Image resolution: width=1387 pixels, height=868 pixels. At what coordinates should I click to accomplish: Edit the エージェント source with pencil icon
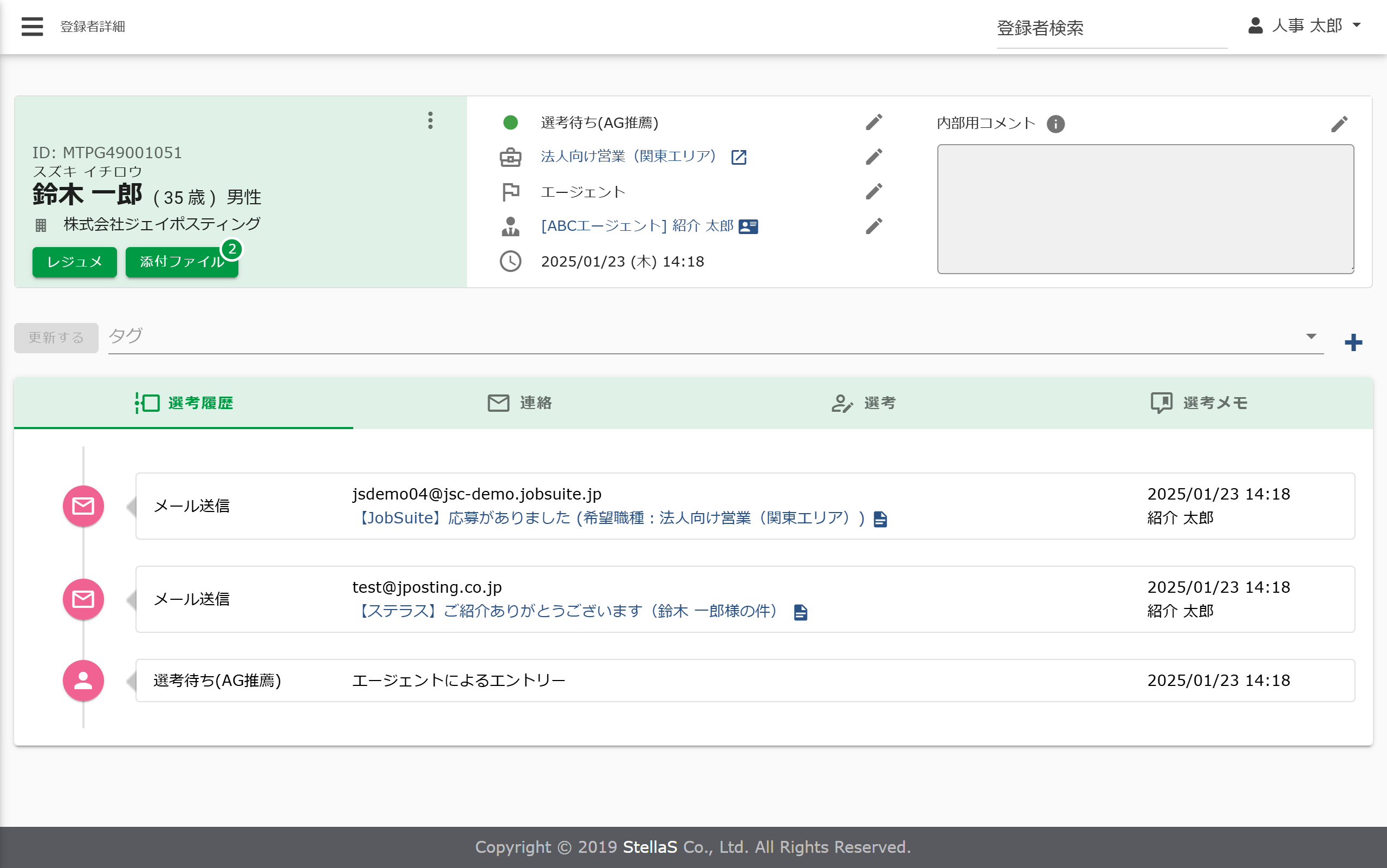pyautogui.click(x=874, y=191)
